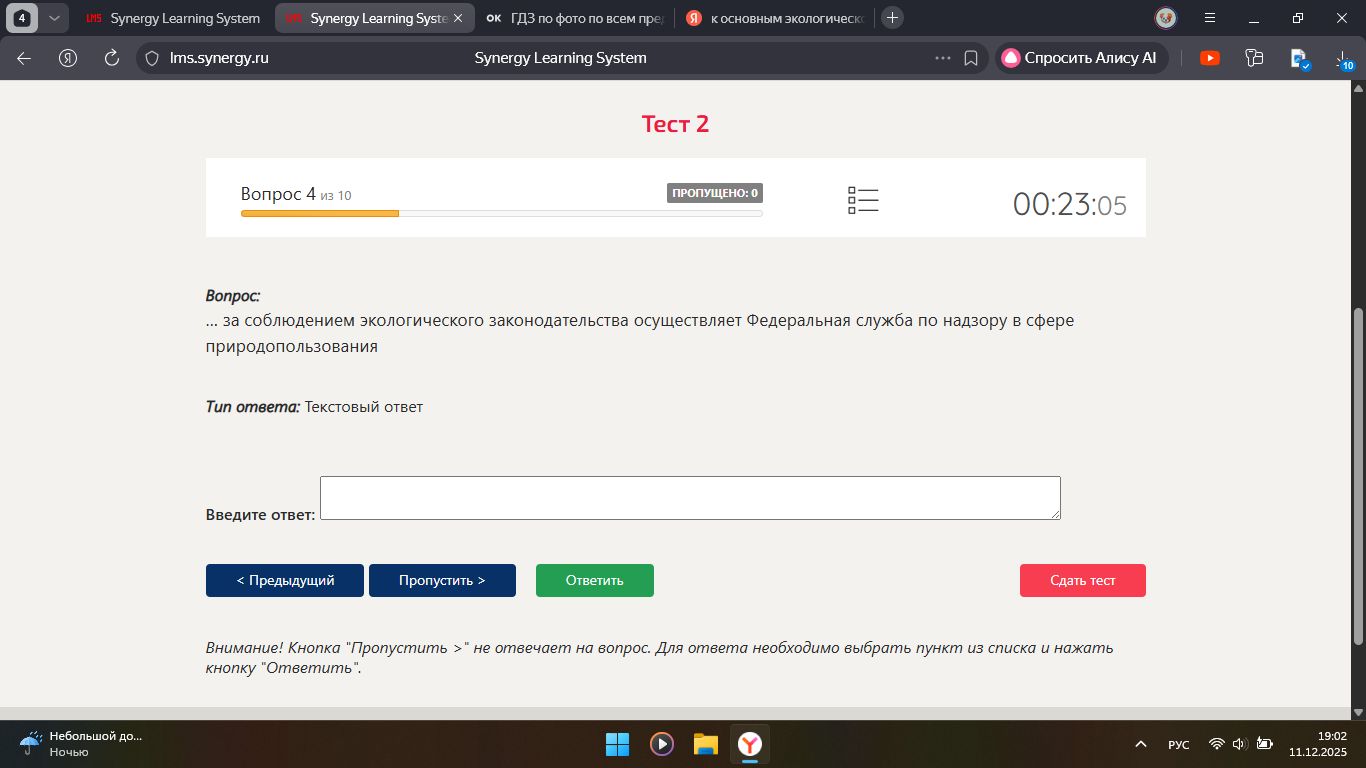Go back with browser back arrow

click(24, 58)
